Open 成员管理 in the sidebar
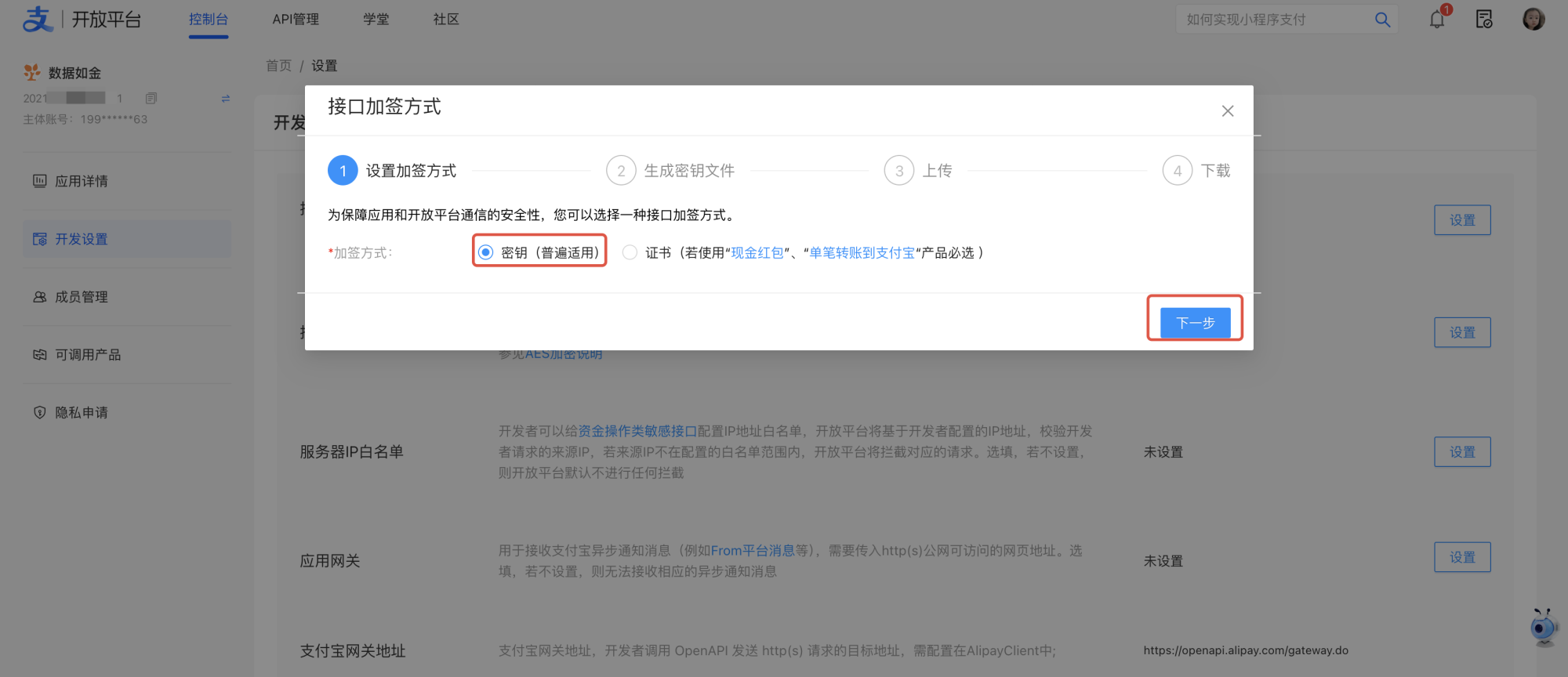Viewport: 1568px width, 677px height. point(82,297)
